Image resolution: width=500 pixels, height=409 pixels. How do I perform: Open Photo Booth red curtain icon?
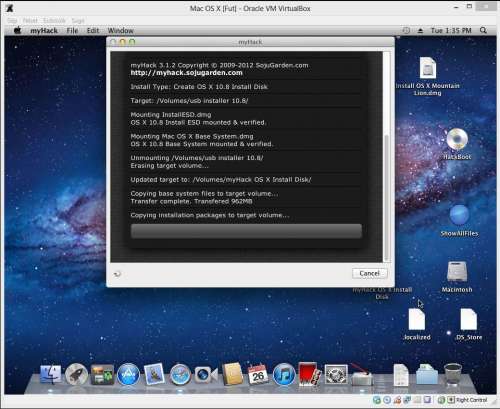(x=310, y=374)
